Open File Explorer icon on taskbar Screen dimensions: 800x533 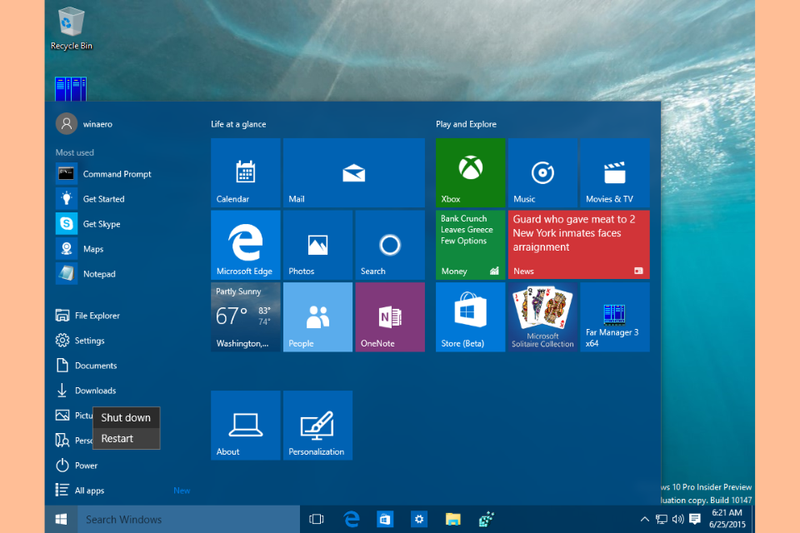pos(453,519)
